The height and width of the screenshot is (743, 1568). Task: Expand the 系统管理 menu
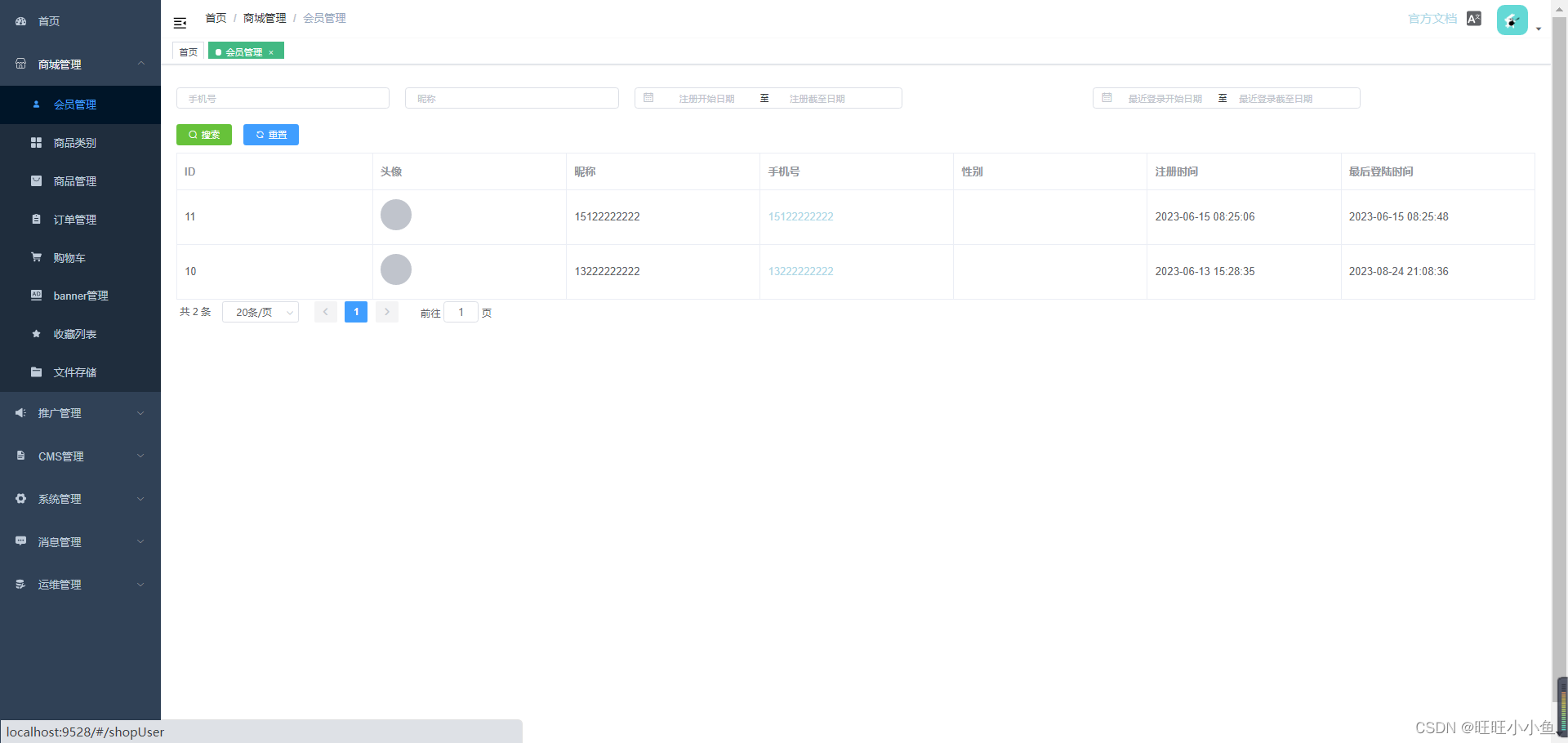click(60, 499)
